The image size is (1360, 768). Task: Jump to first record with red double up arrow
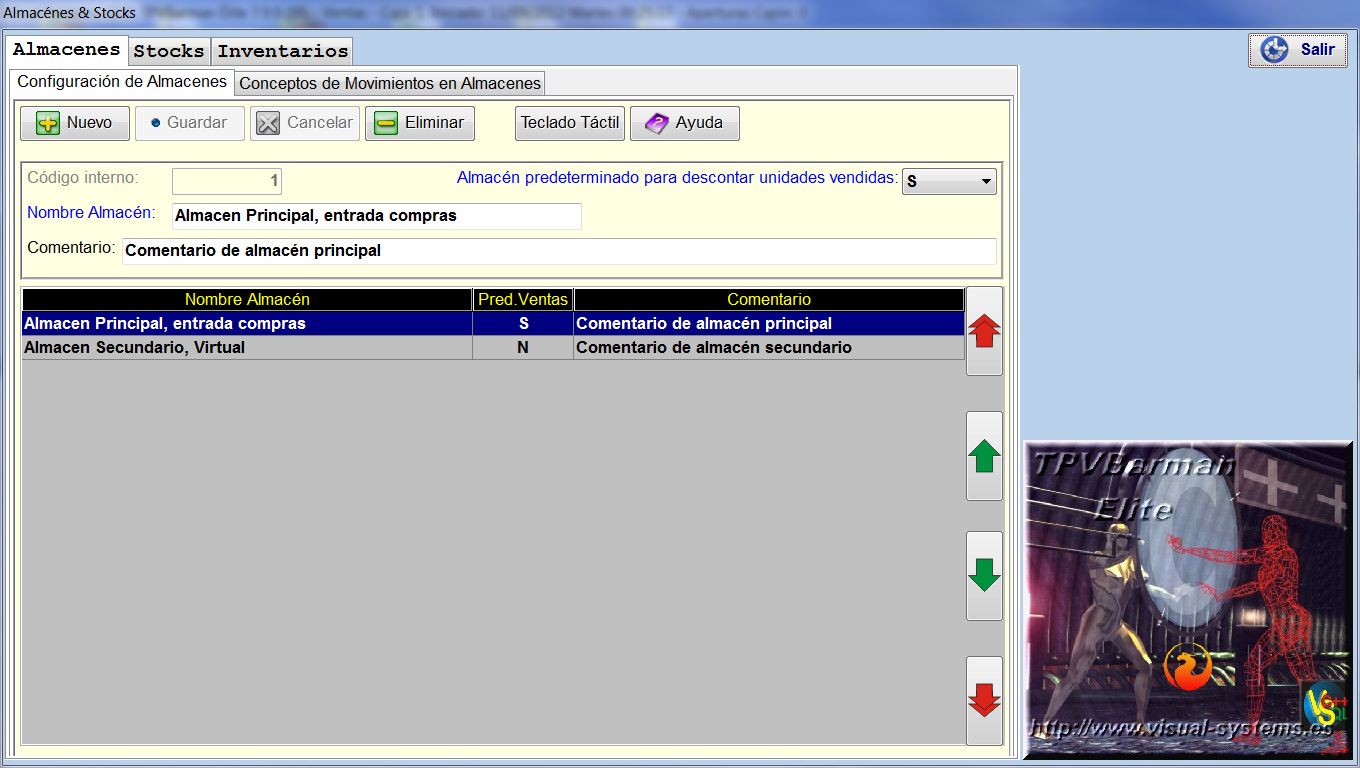(x=984, y=331)
